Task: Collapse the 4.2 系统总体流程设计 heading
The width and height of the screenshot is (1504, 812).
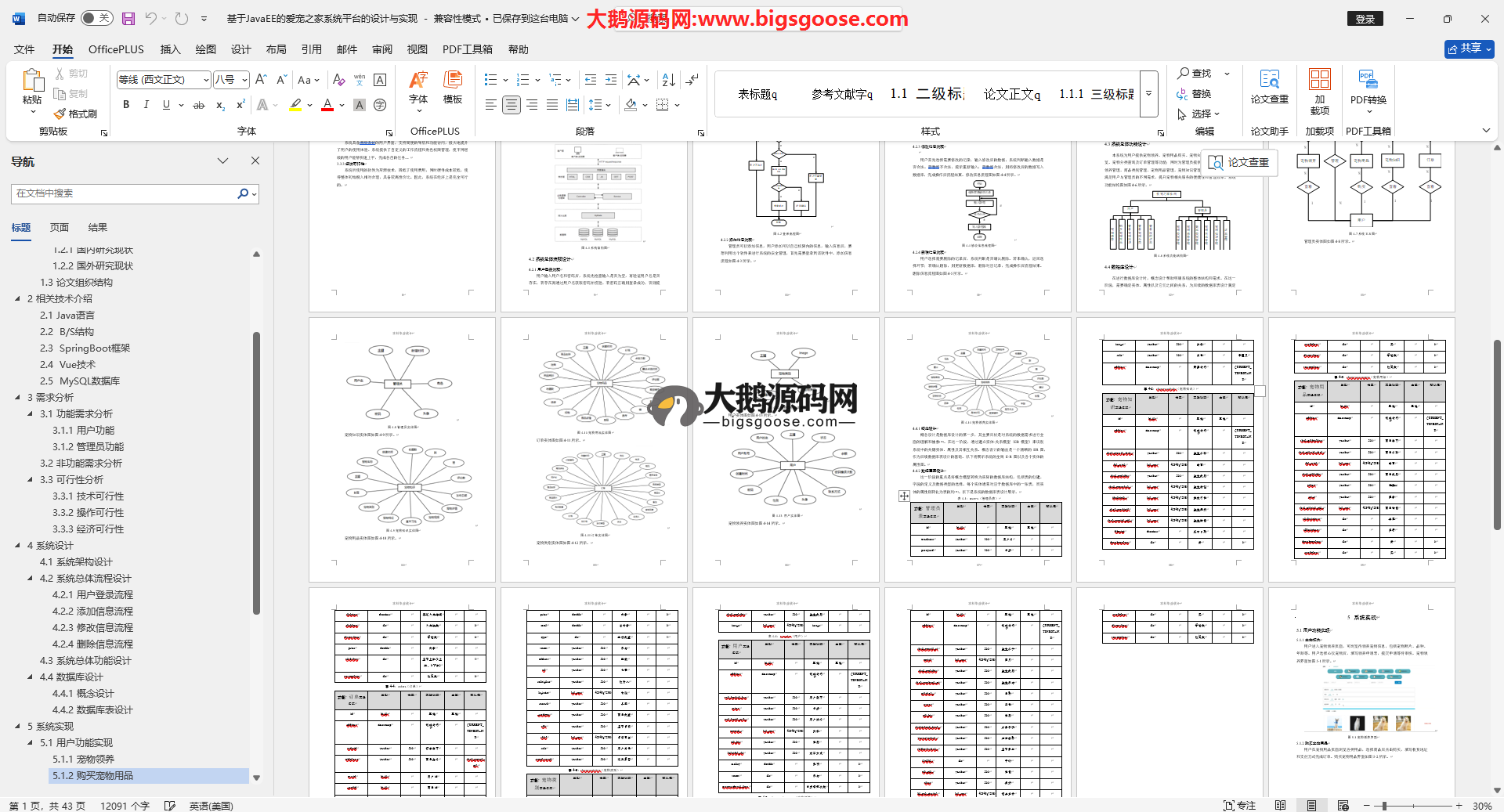Action: pos(31,579)
